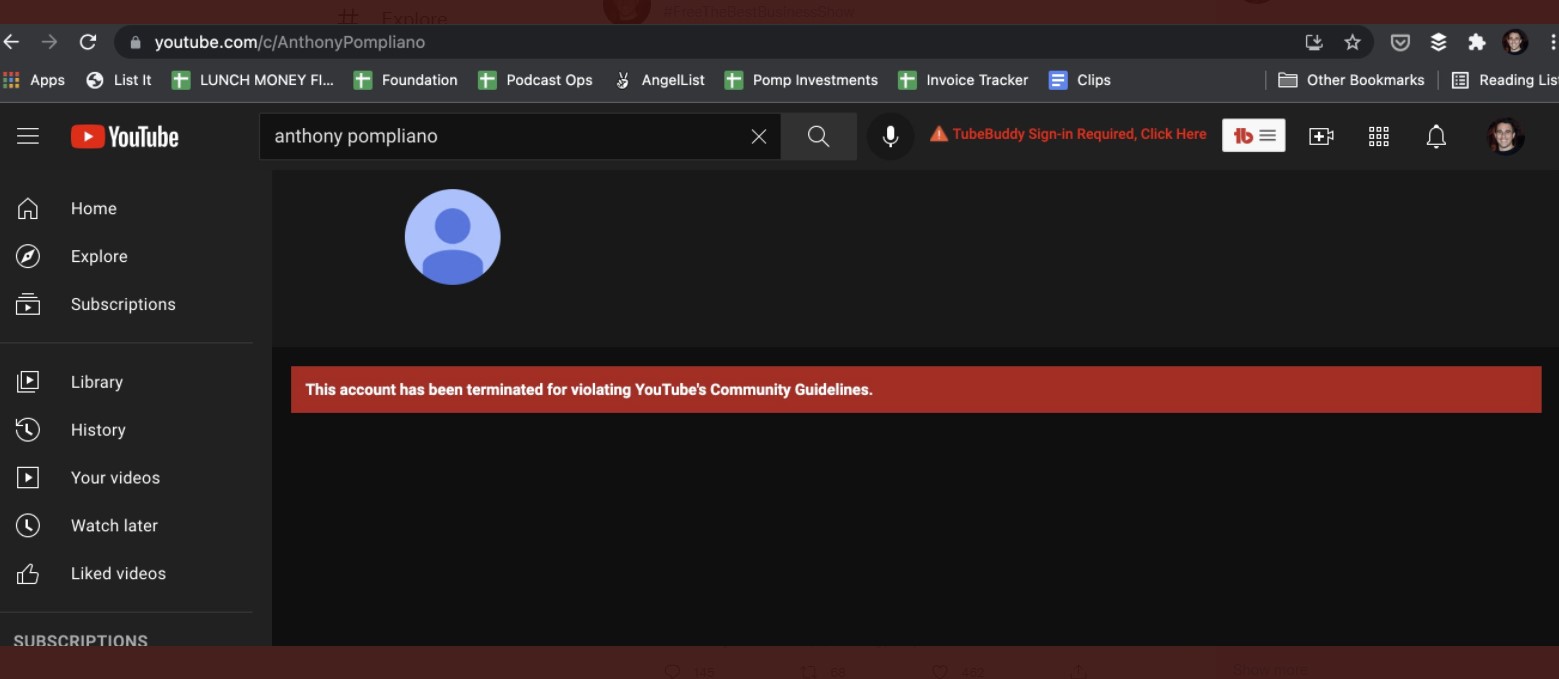Go to Home in the sidebar

tap(93, 208)
